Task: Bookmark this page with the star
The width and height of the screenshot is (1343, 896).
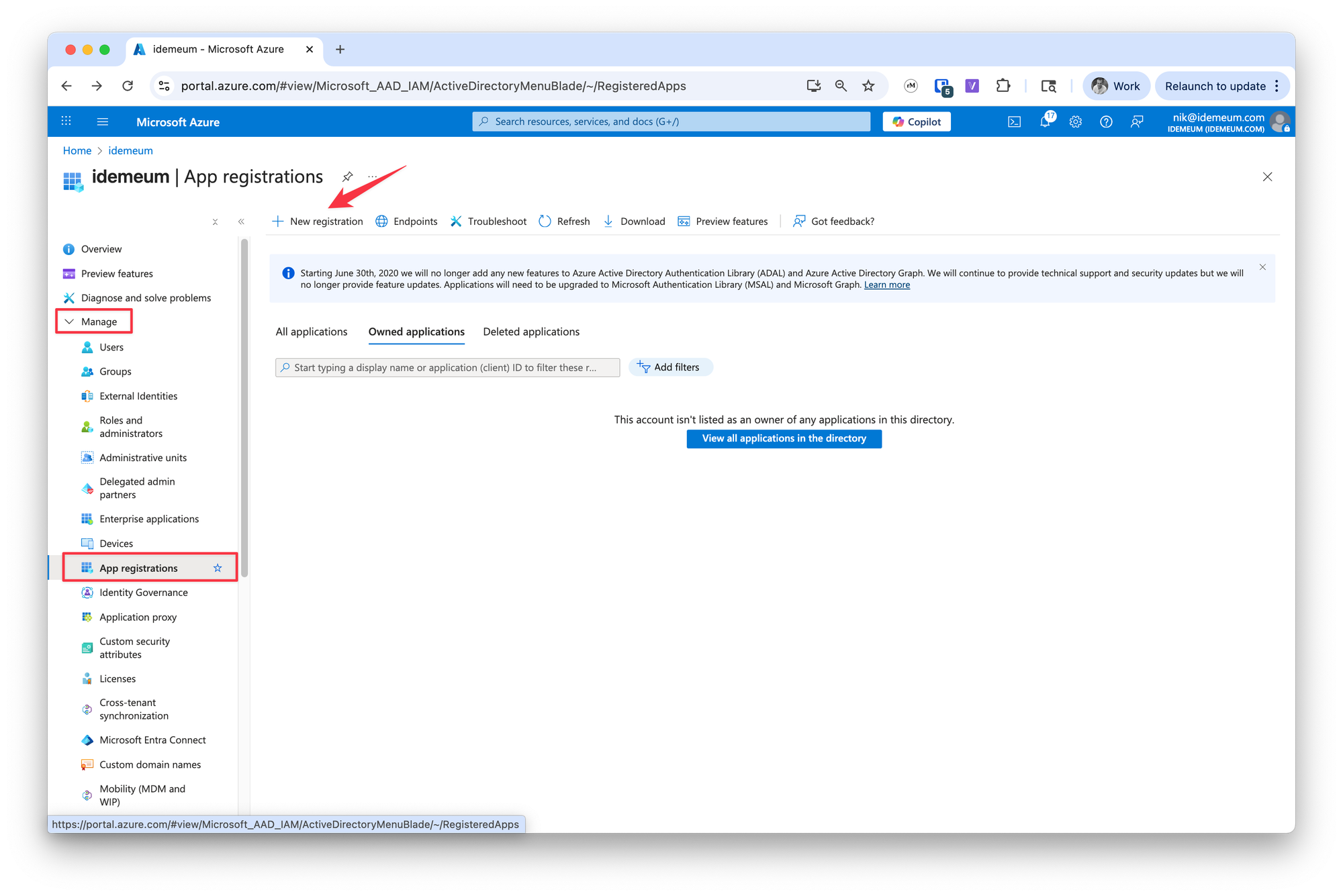Action: [x=868, y=86]
